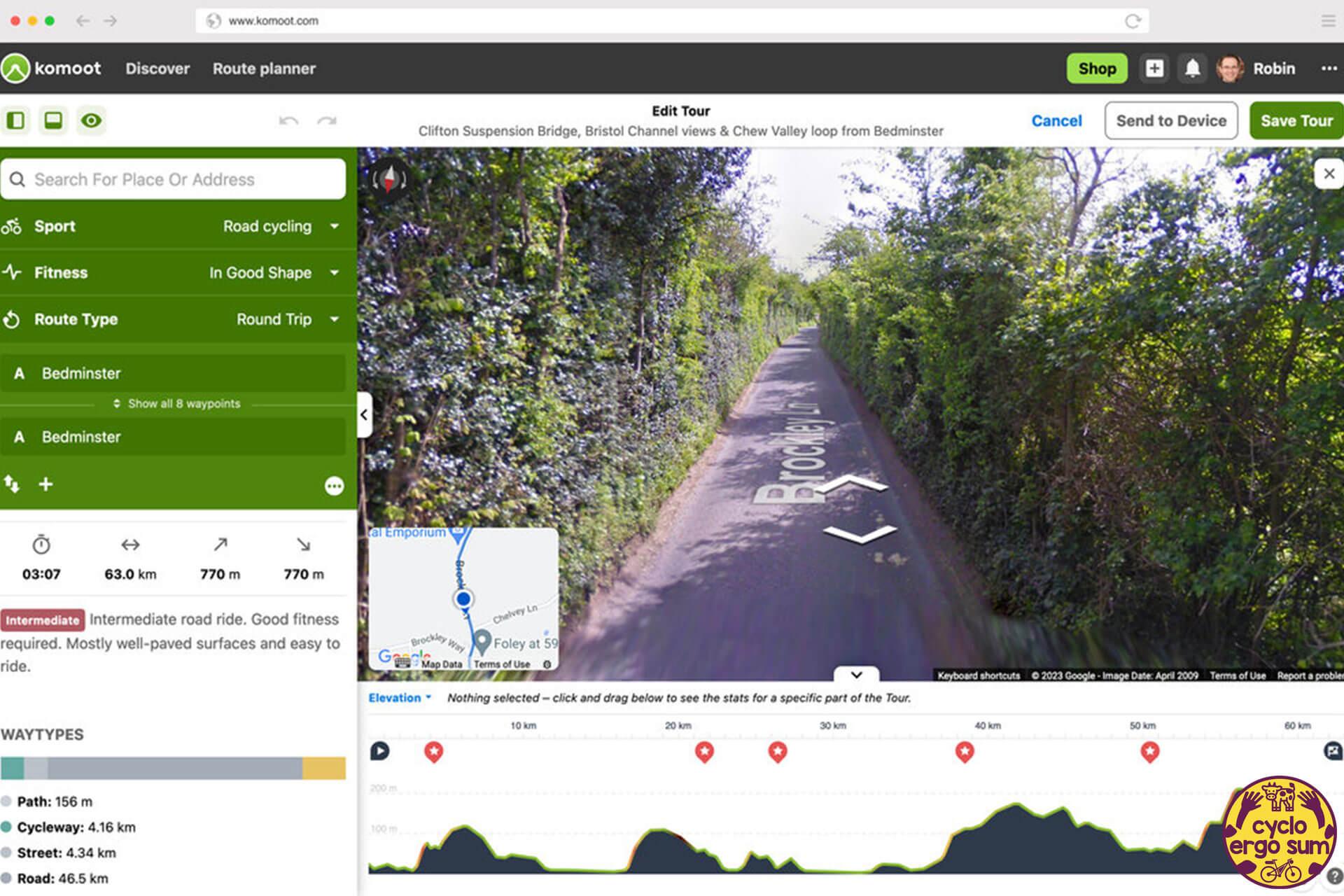Cancel tour editing

point(1056,120)
